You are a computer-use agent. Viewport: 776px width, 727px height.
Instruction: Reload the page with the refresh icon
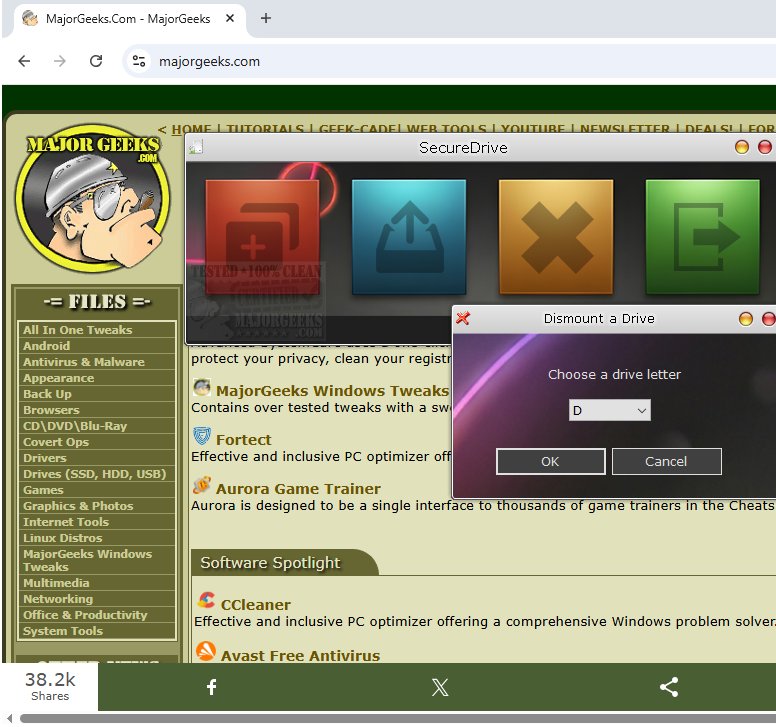tap(96, 61)
